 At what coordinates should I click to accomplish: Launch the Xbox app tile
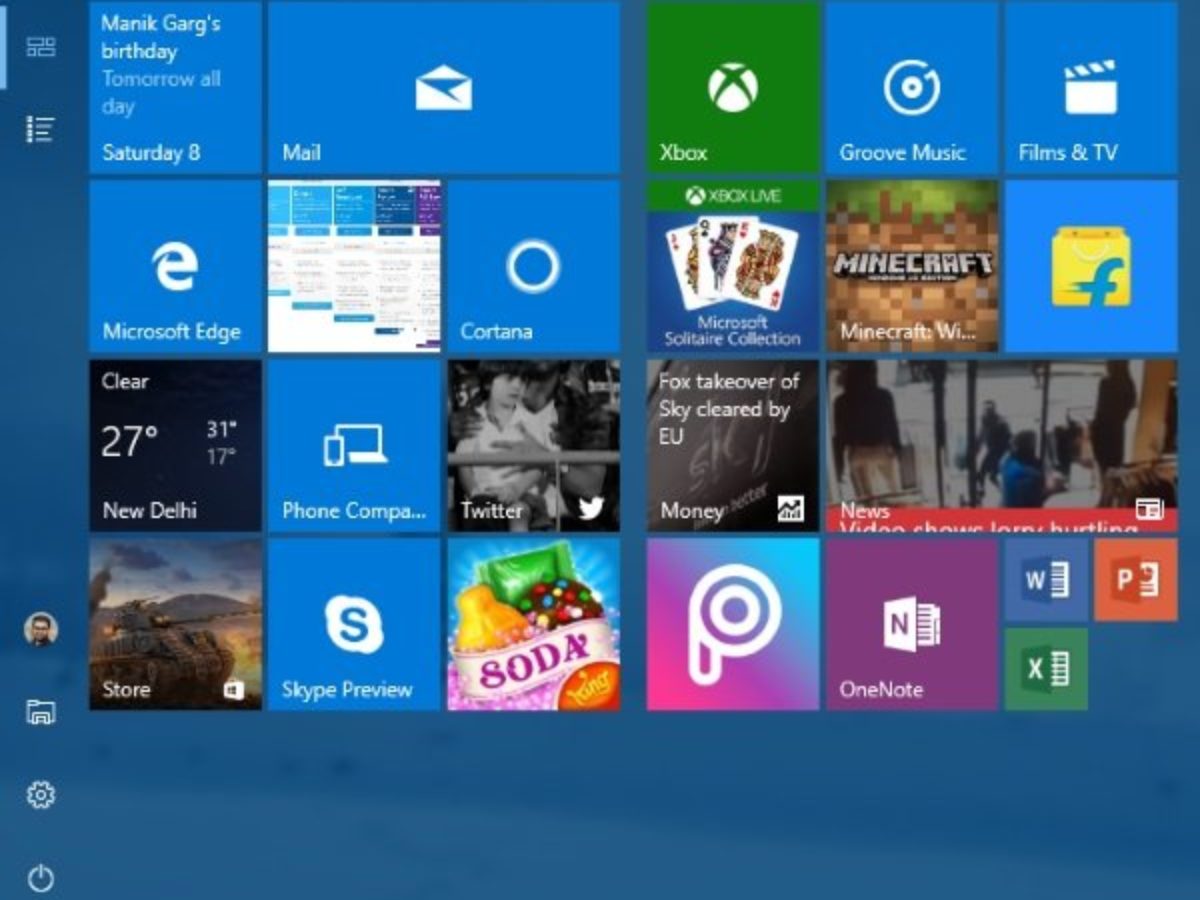(733, 88)
